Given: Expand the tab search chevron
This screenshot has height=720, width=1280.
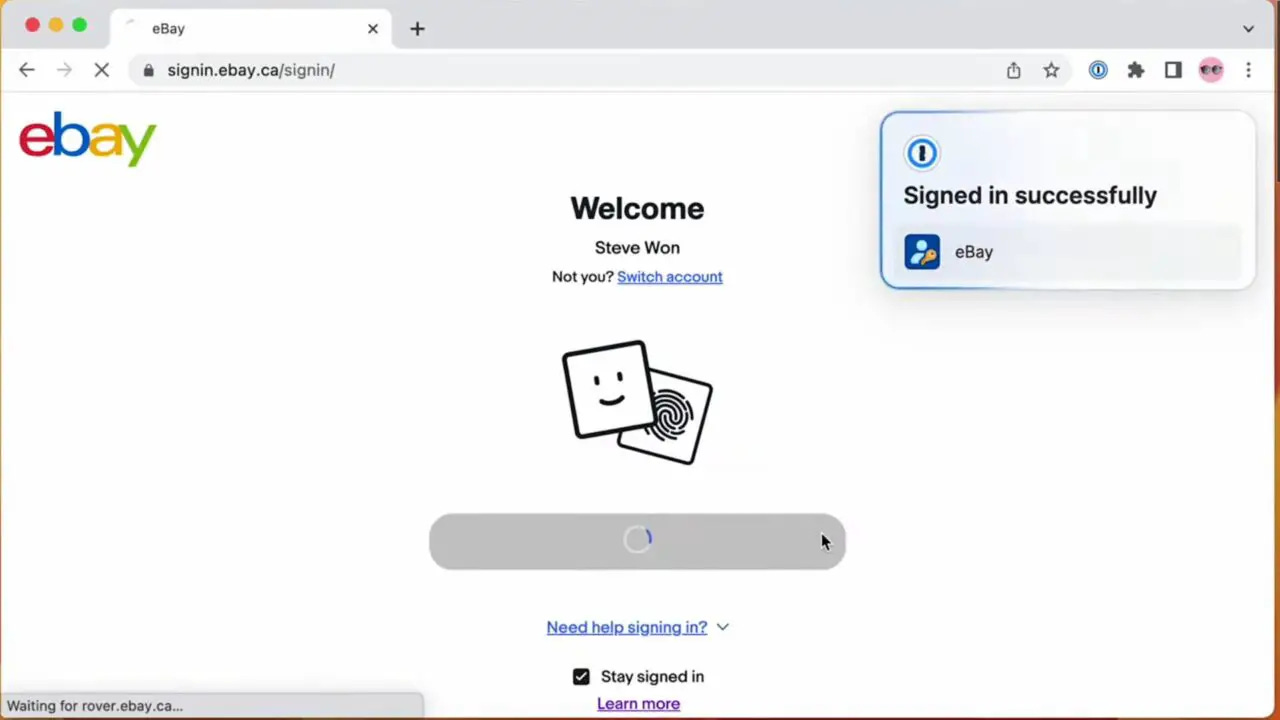Looking at the screenshot, I should click(x=1248, y=29).
